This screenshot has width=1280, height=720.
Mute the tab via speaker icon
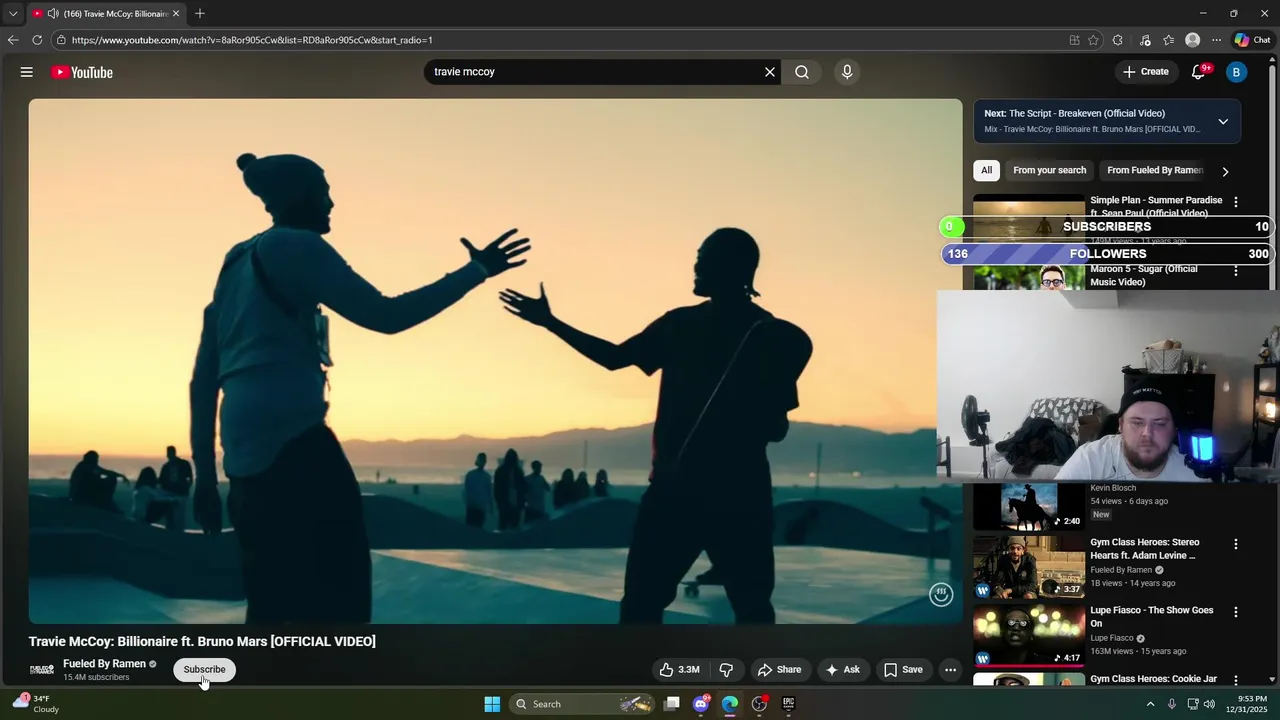click(52, 14)
